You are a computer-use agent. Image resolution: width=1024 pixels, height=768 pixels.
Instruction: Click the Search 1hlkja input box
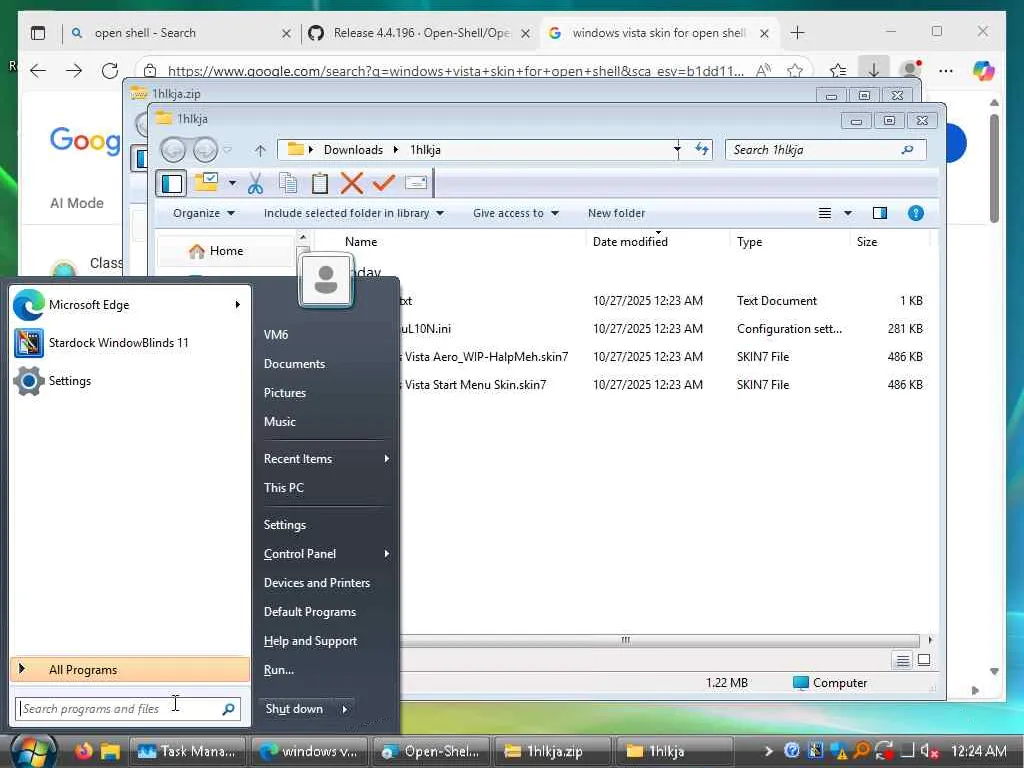pos(825,150)
